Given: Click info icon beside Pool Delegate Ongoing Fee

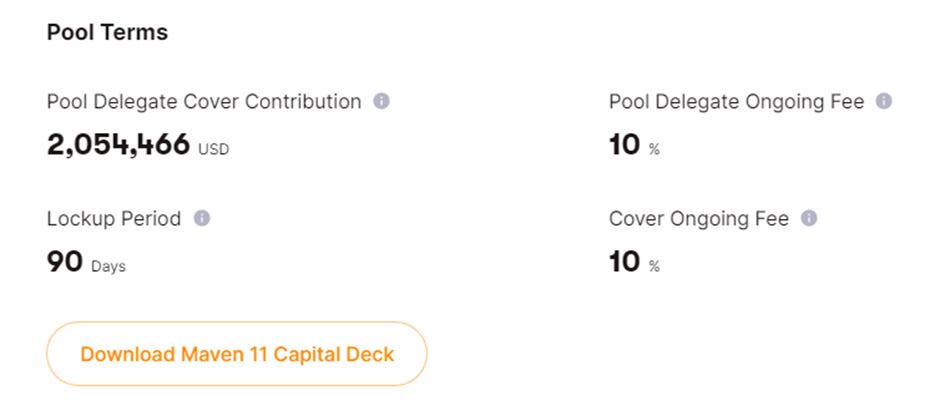Looking at the screenshot, I should pos(884,101).
